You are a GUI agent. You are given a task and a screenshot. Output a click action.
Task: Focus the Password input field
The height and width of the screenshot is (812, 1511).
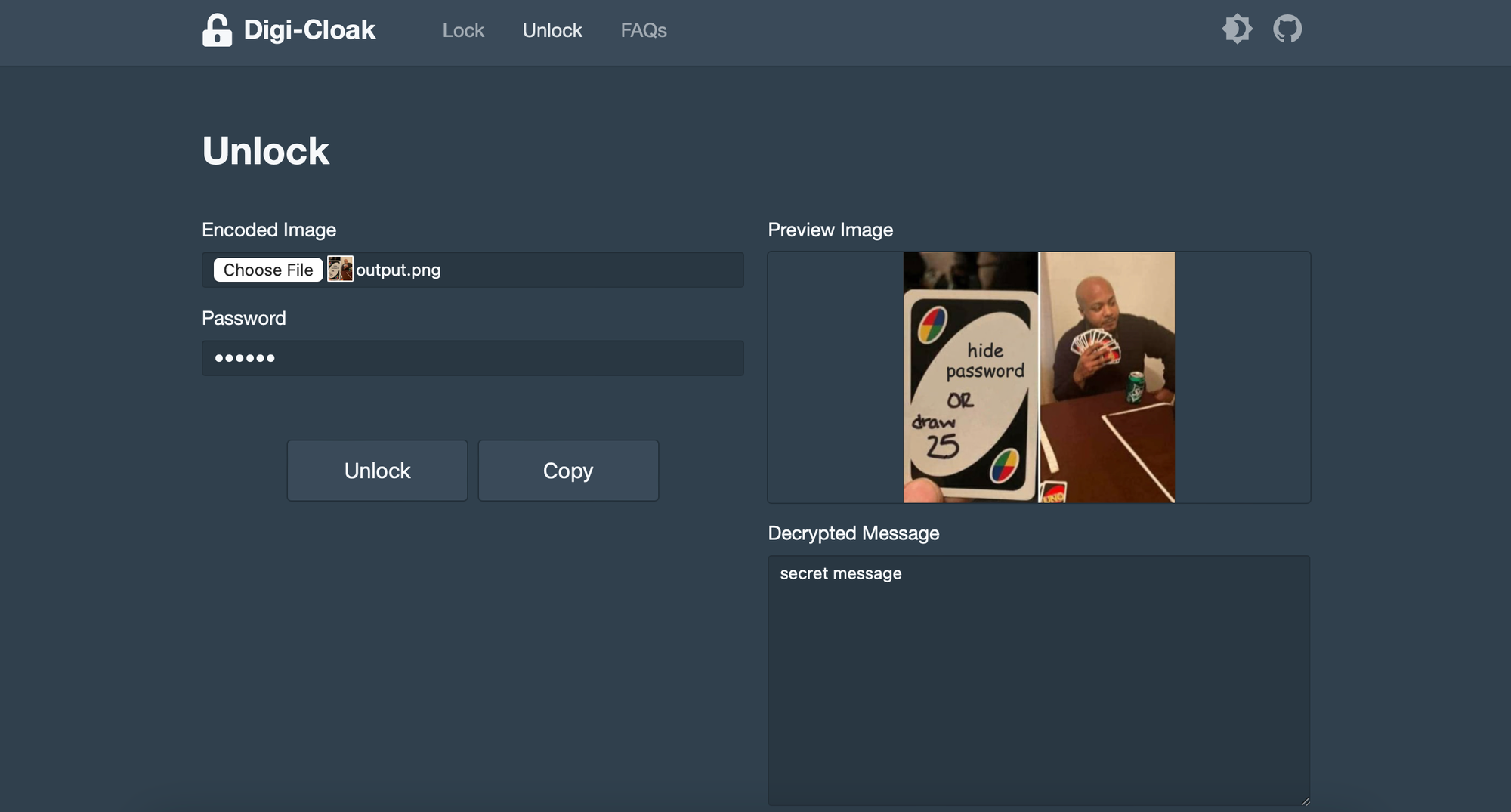pyautogui.click(x=472, y=358)
